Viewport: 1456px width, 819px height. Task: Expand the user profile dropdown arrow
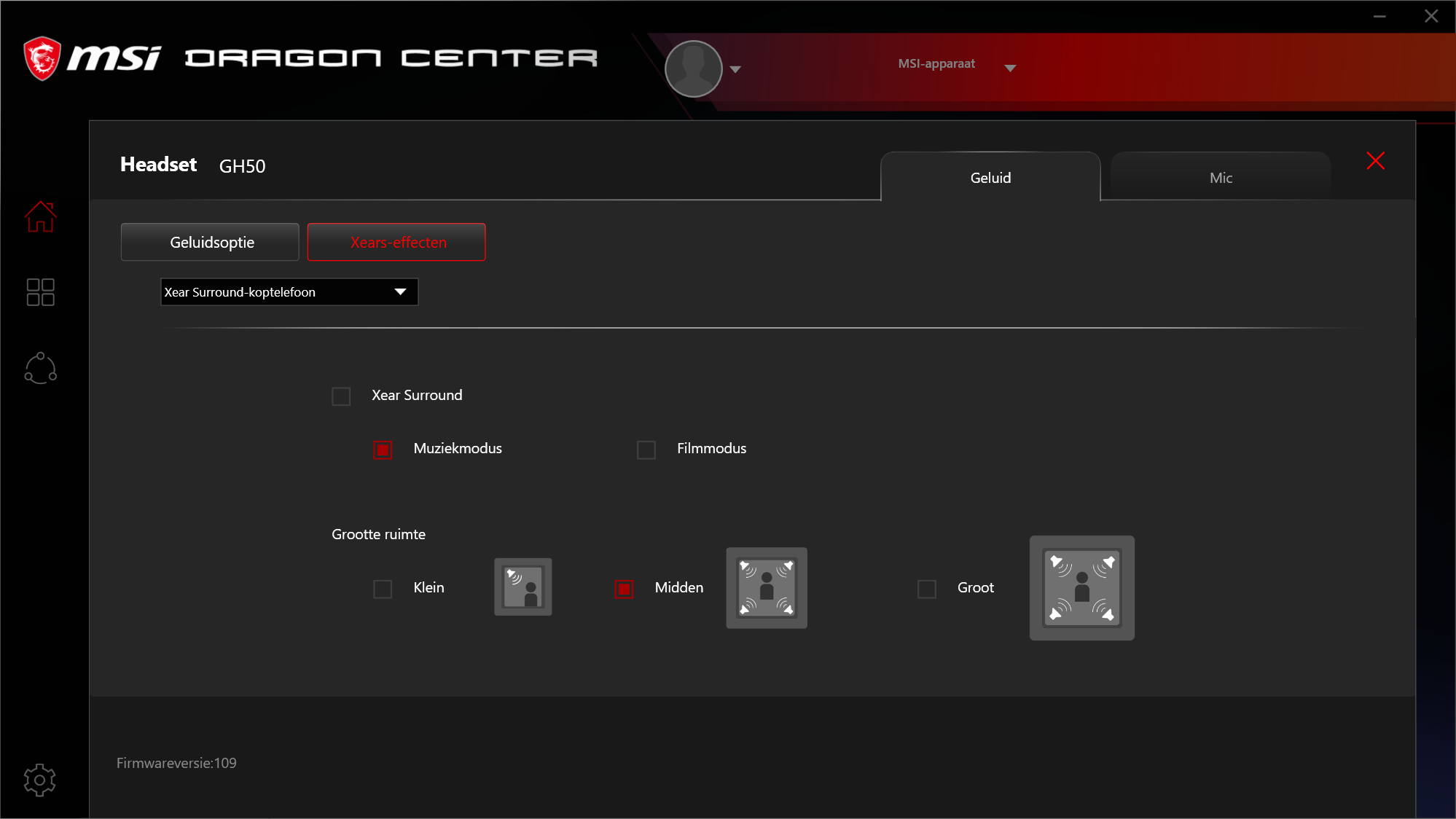[x=735, y=70]
